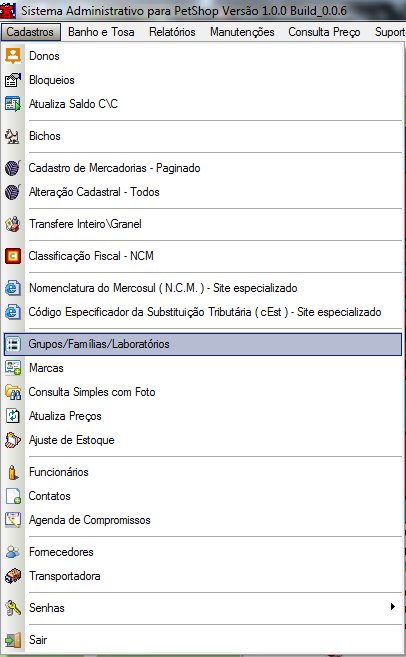Click the Sair exit door icon
The height and width of the screenshot is (657, 406).
[13, 640]
